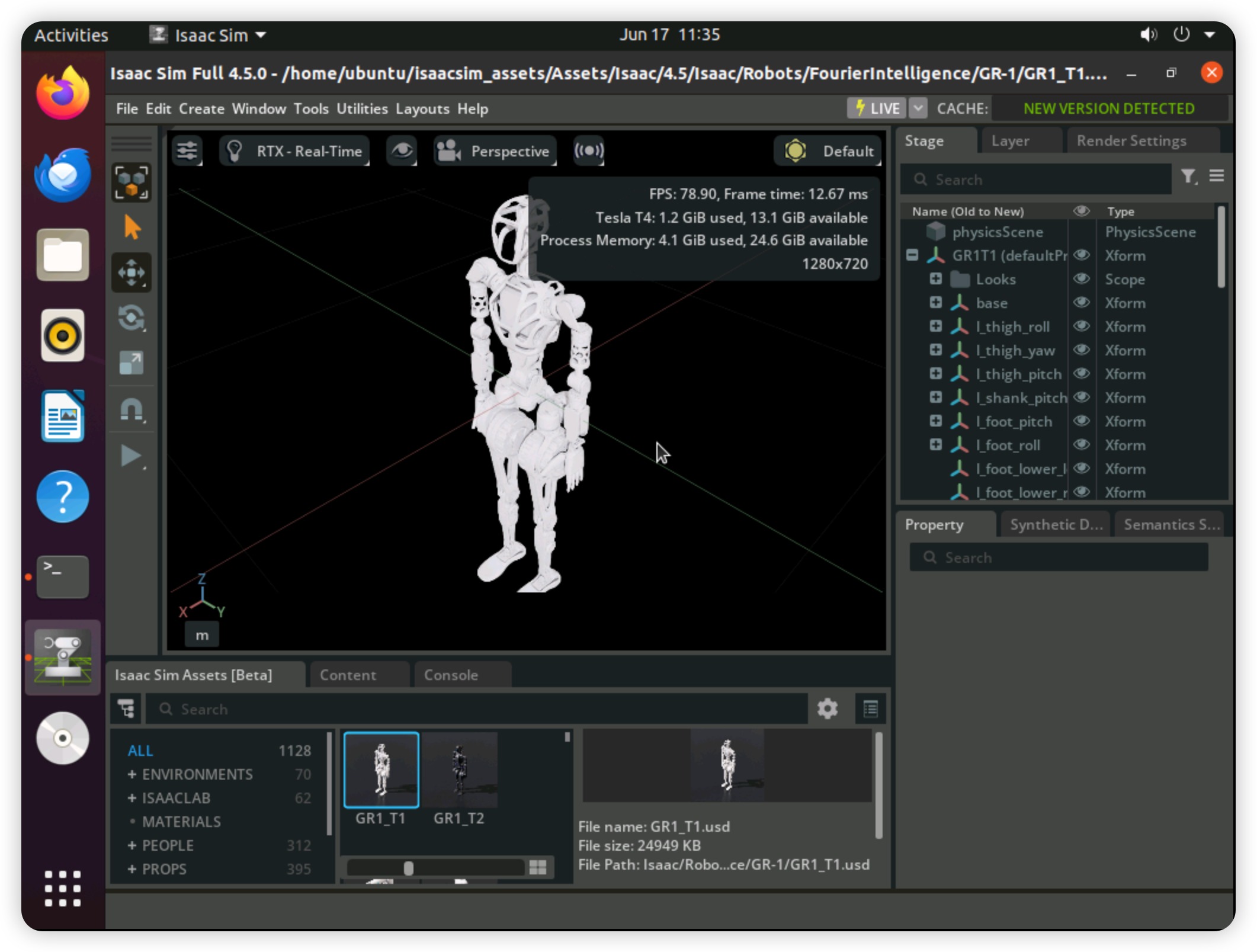Expand the l_thigh_roll node
The height and width of the screenshot is (952, 1257).
coord(936,326)
